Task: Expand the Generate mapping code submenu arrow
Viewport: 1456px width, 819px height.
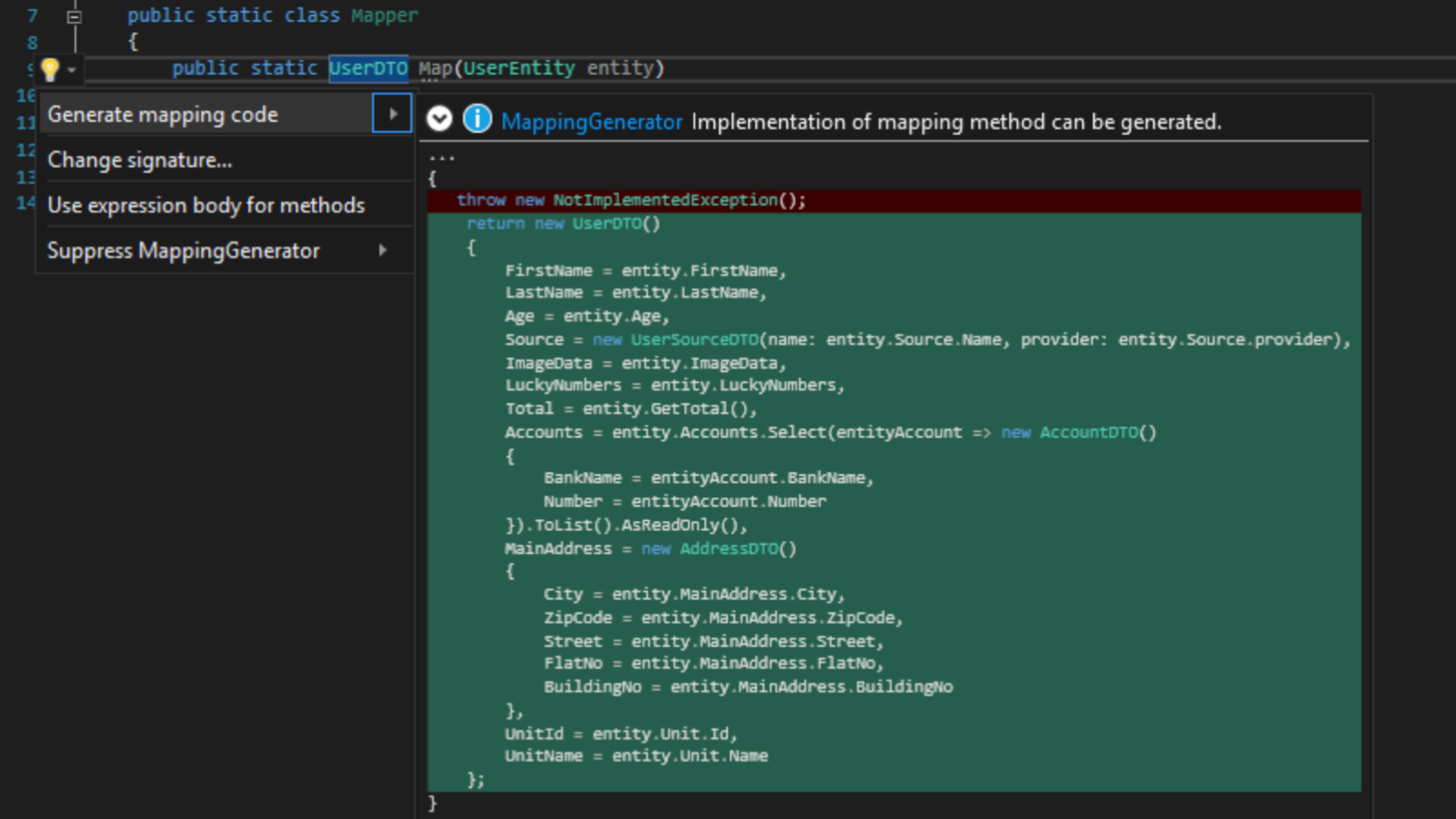Action: (x=393, y=114)
